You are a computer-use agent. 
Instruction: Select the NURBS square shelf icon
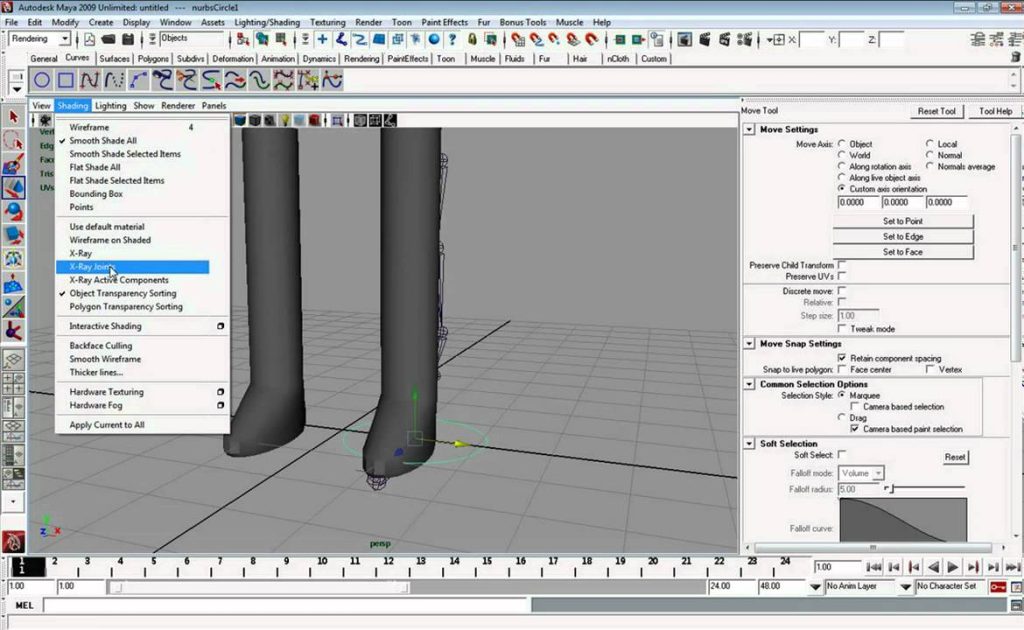[66, 80]
